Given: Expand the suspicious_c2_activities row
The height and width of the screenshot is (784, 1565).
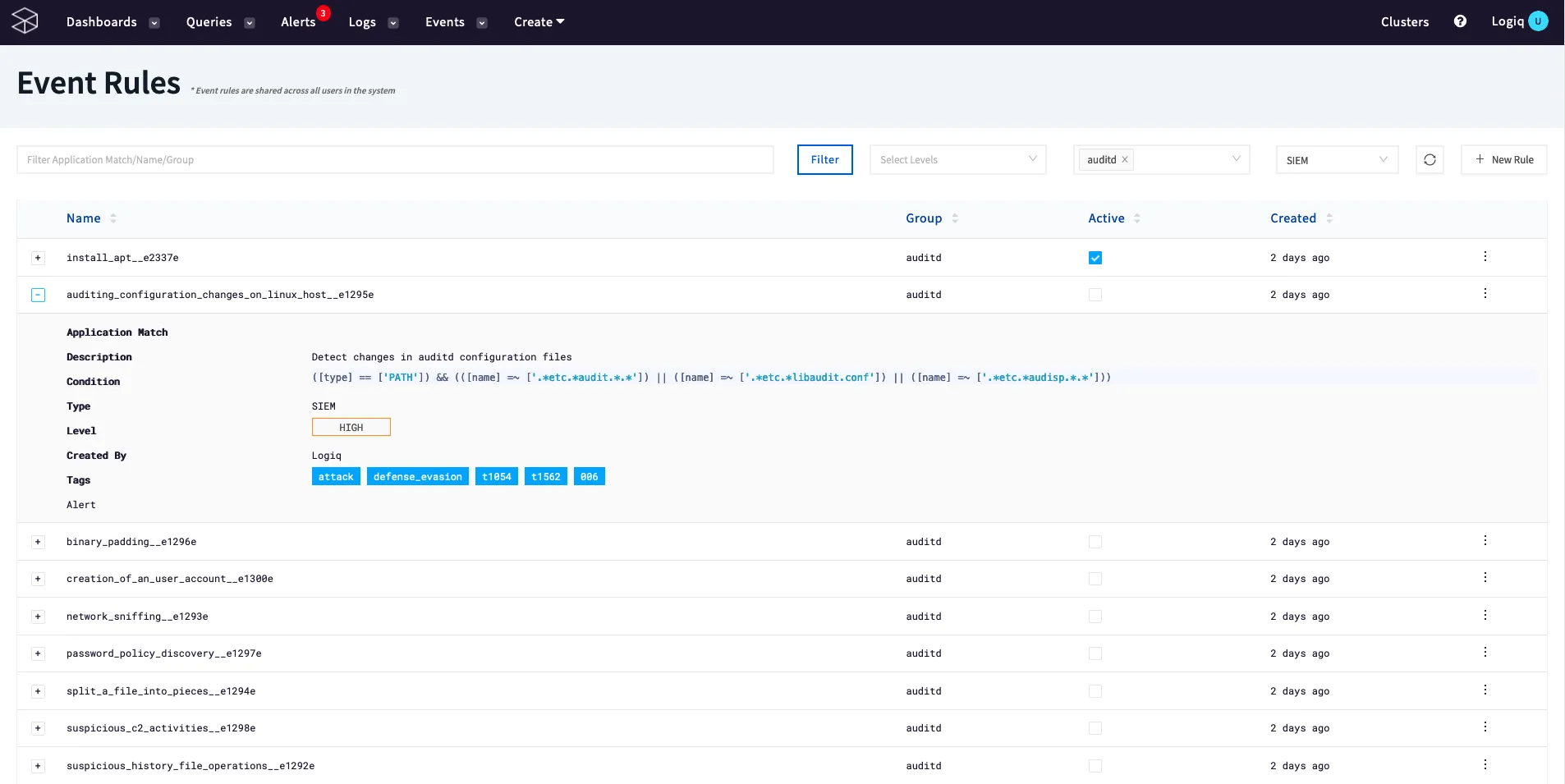Looking at the screenshot, I should pyautogui.click(x=38, y=728).
